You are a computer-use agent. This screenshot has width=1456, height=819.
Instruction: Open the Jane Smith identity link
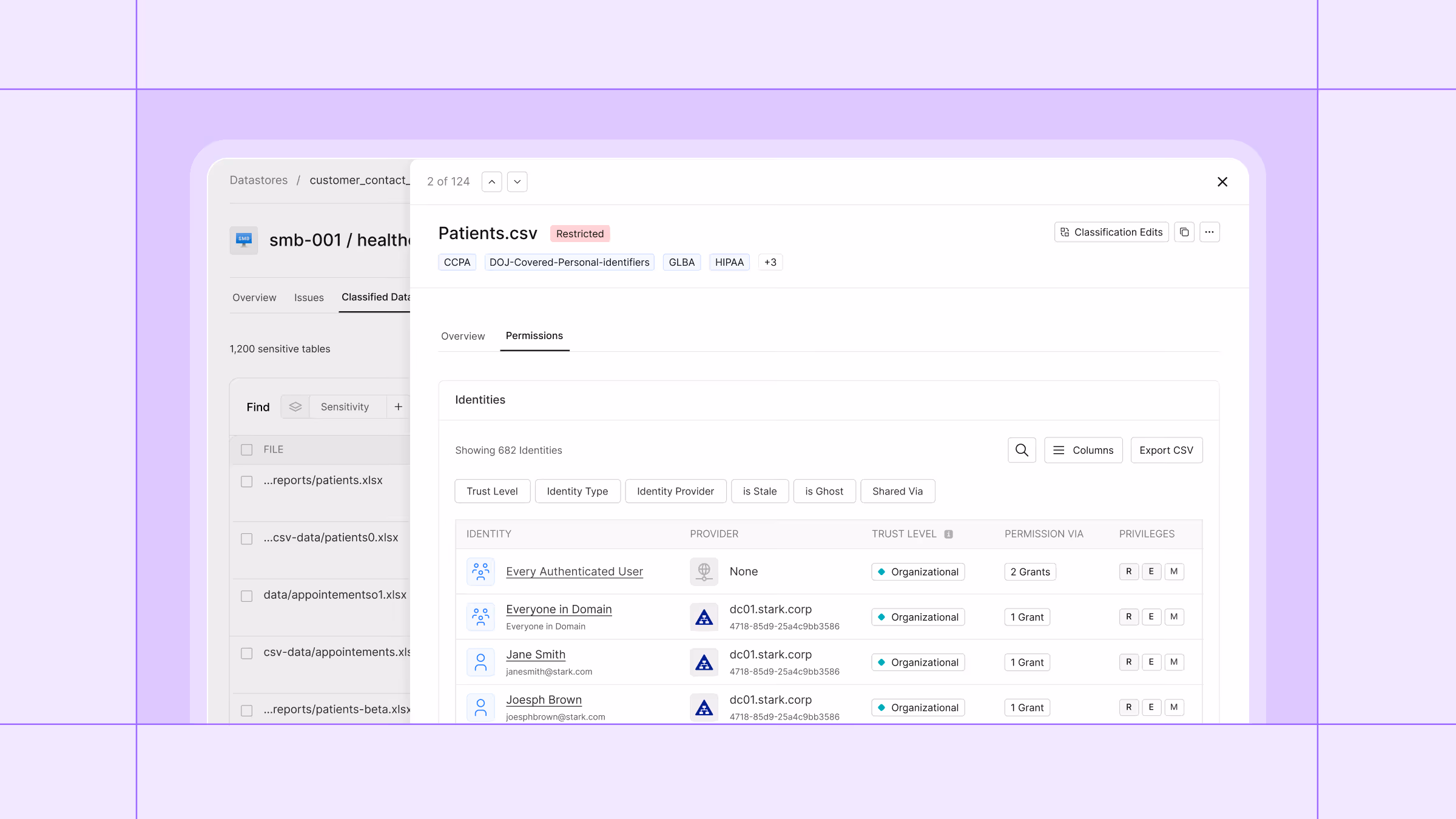(536, 655)
